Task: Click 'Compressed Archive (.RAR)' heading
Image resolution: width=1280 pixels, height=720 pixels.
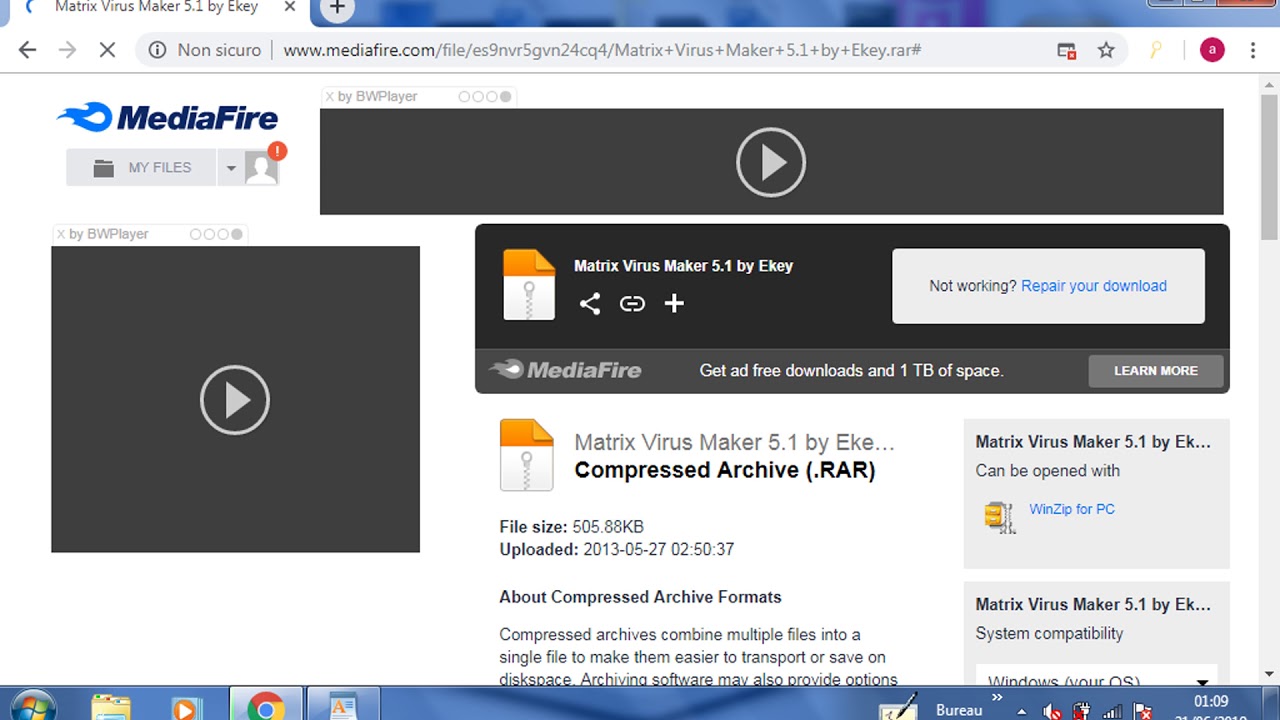Action: click(725, 470)
